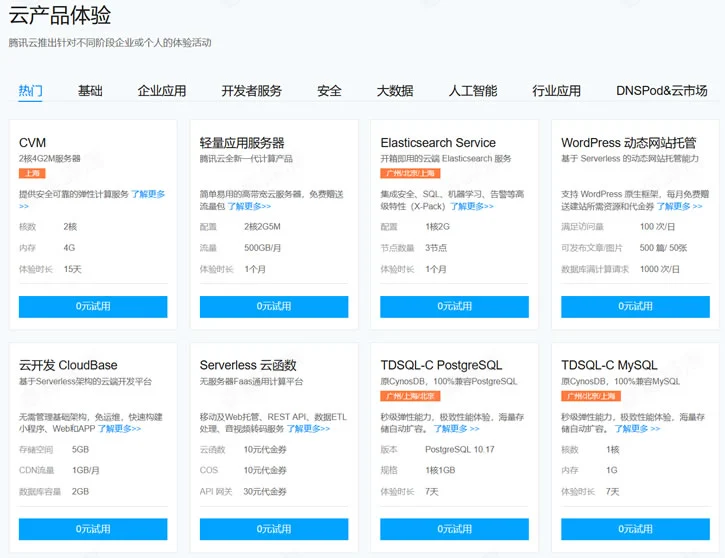Image resolution: width=725 pixels, height=558 pixels.
Task: Click 0元试用 for TDSQL-C MySQL
Action: click(635, 529)
